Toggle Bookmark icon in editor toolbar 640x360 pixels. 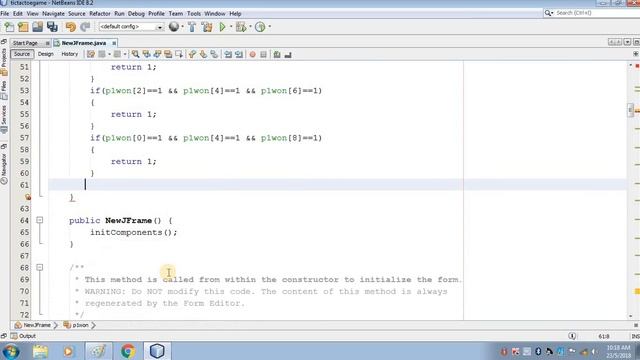[x=214, y=54]
